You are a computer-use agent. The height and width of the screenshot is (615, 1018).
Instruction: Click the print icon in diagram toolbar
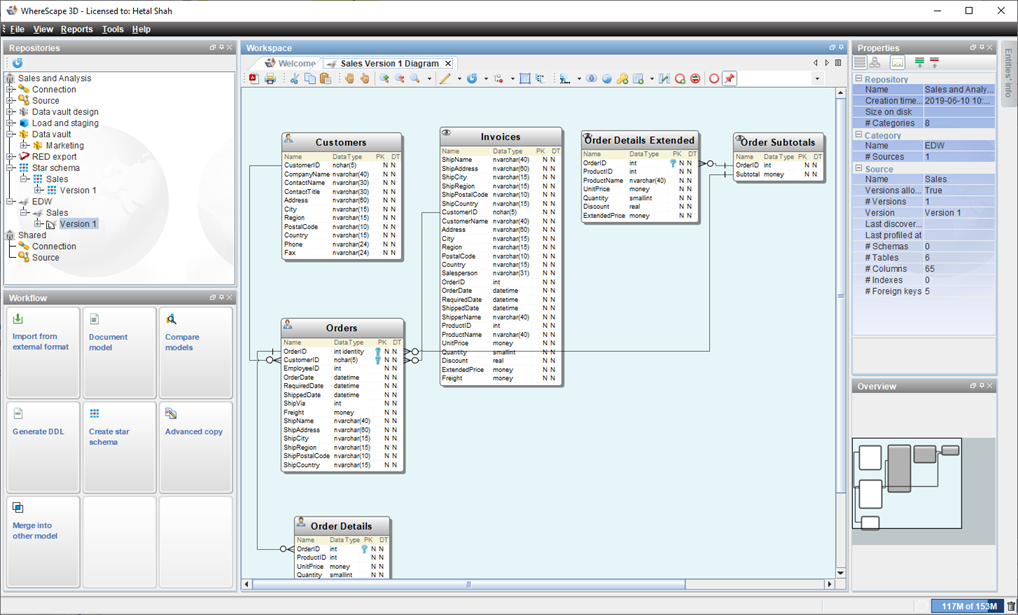(x=270, y=79)
